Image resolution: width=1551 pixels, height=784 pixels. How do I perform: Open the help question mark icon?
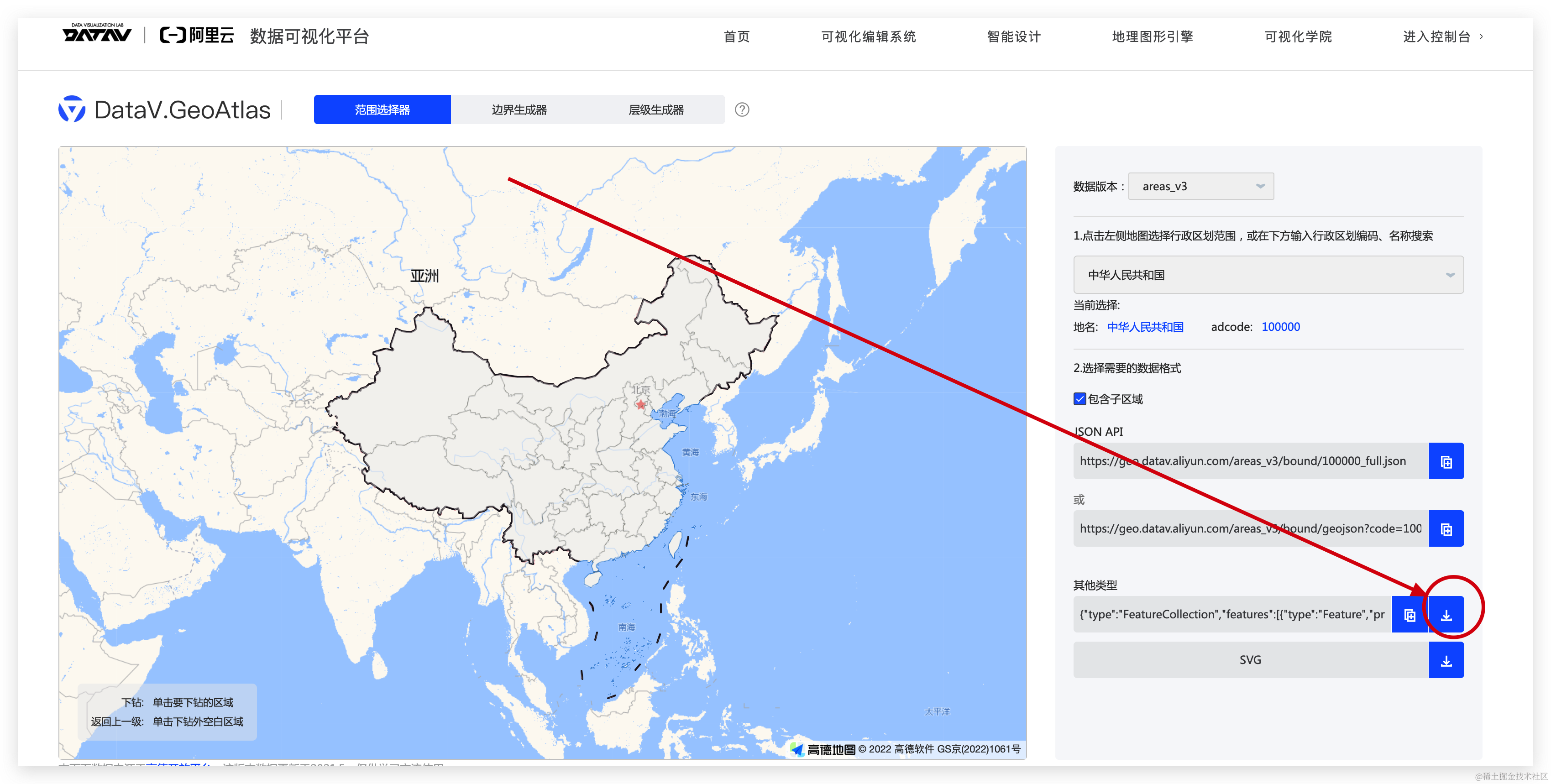(742, 110)
